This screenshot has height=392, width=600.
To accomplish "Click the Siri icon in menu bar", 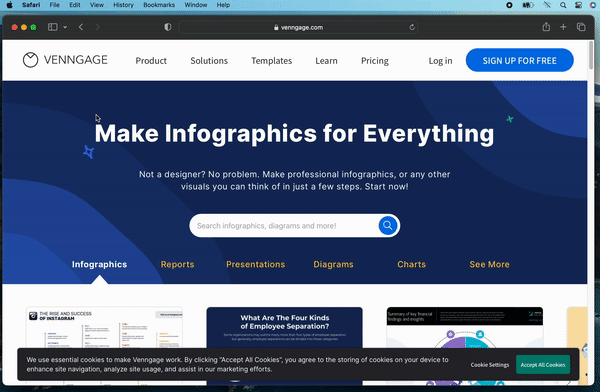I will [593, 5].
